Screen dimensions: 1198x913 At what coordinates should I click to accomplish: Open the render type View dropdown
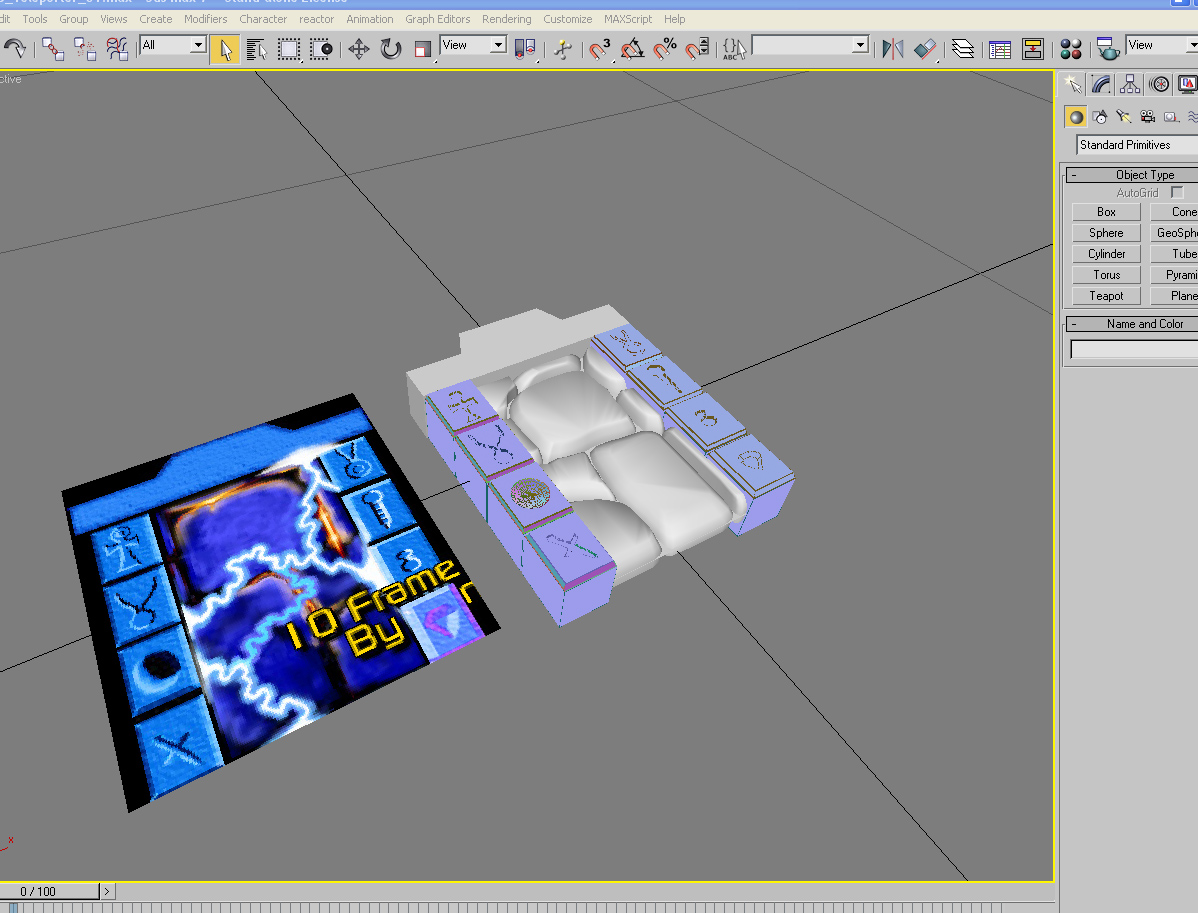coord(1162,45)
